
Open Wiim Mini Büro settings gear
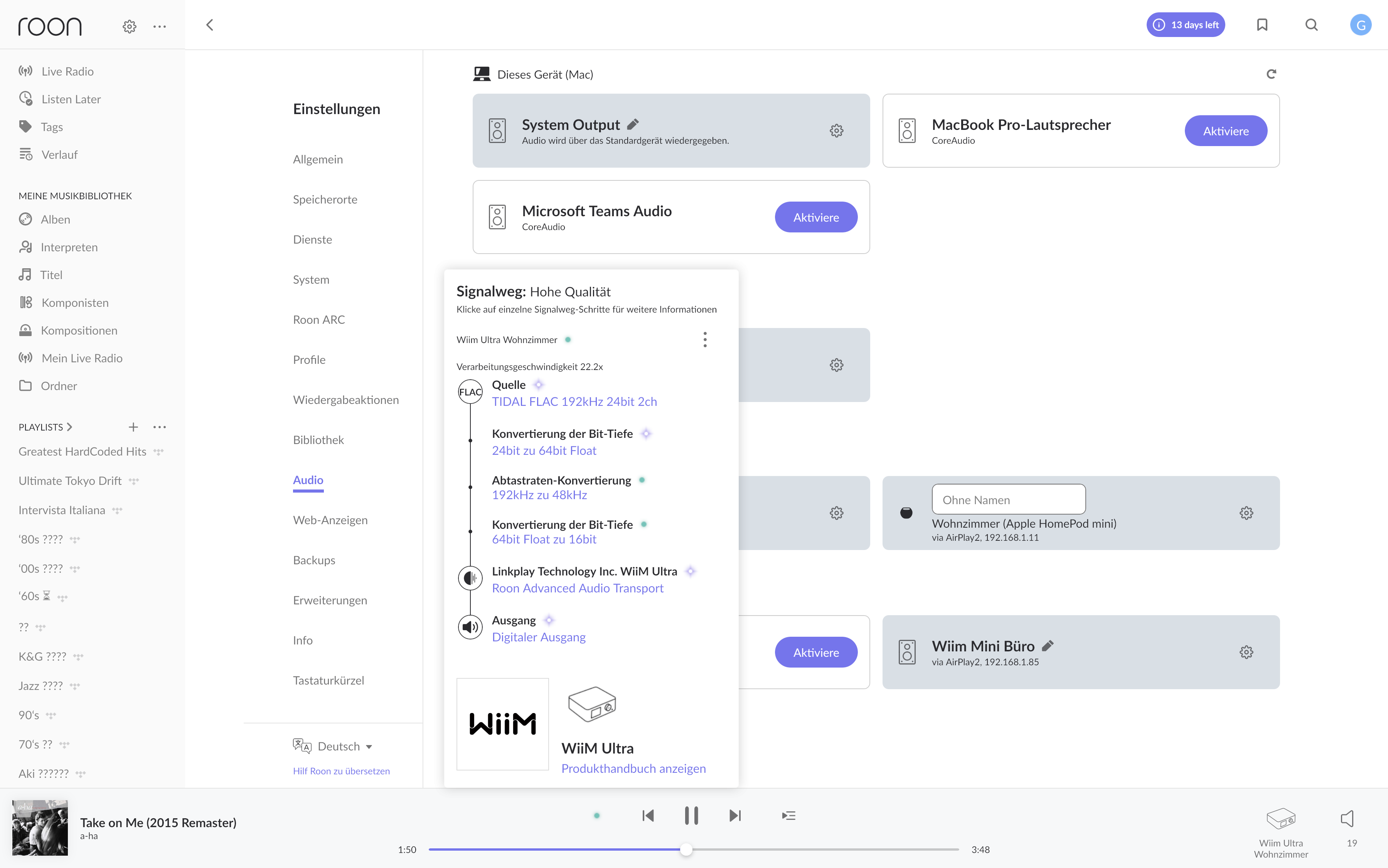coord(1246,652)
